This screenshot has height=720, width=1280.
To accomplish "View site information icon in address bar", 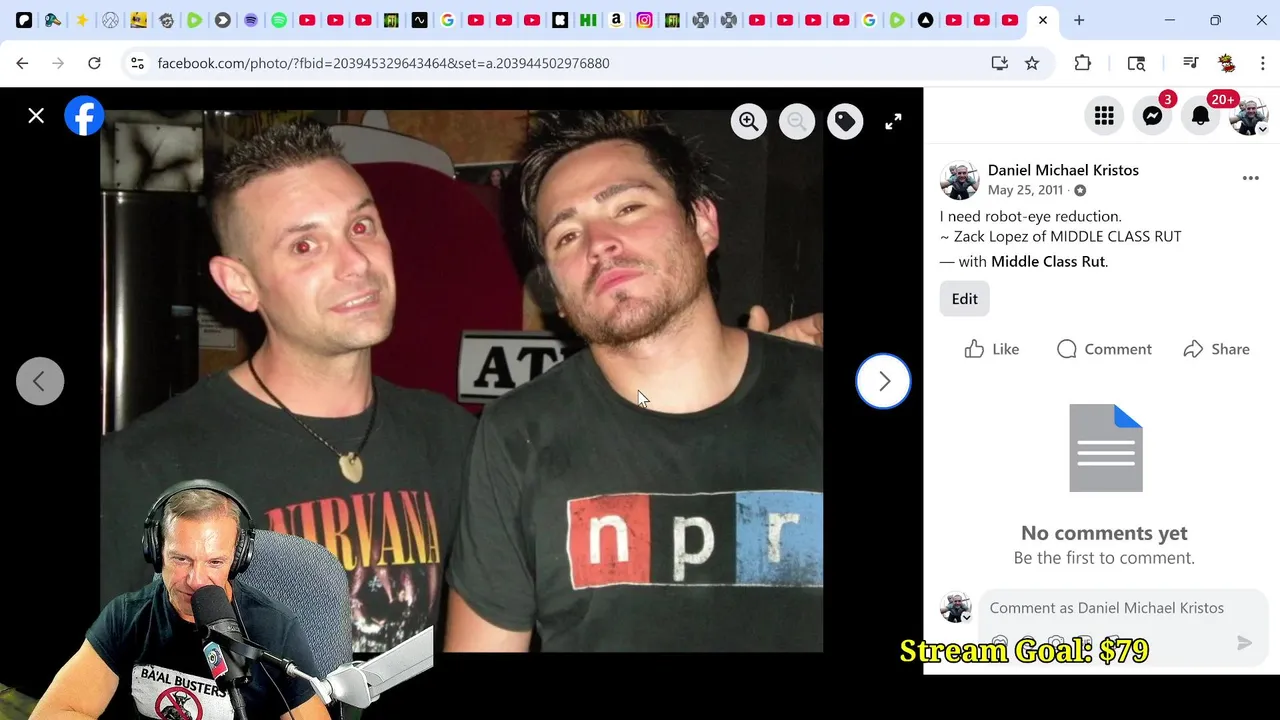I will 137,63.
